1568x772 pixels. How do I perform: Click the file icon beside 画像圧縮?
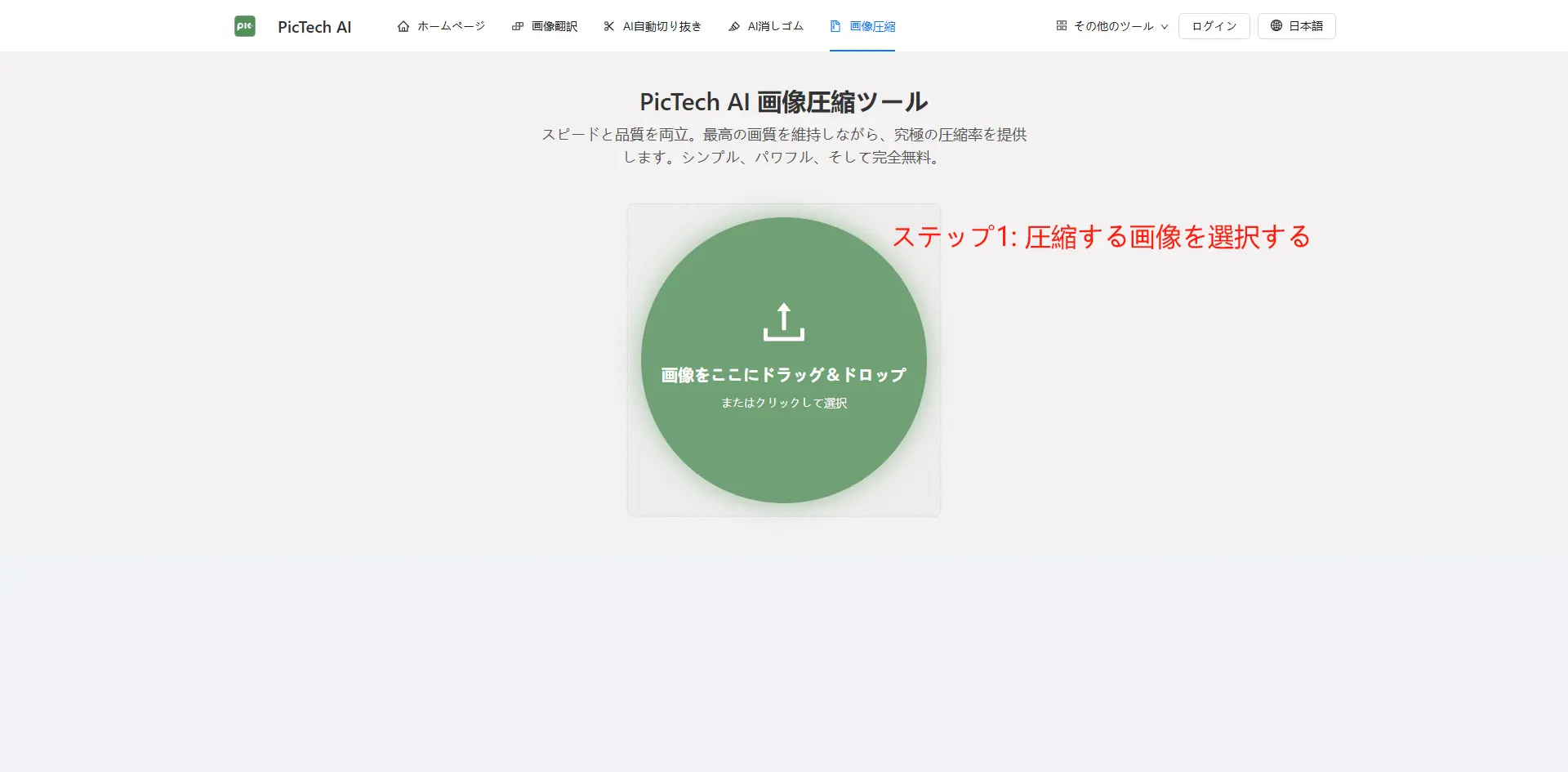point(835,26)
